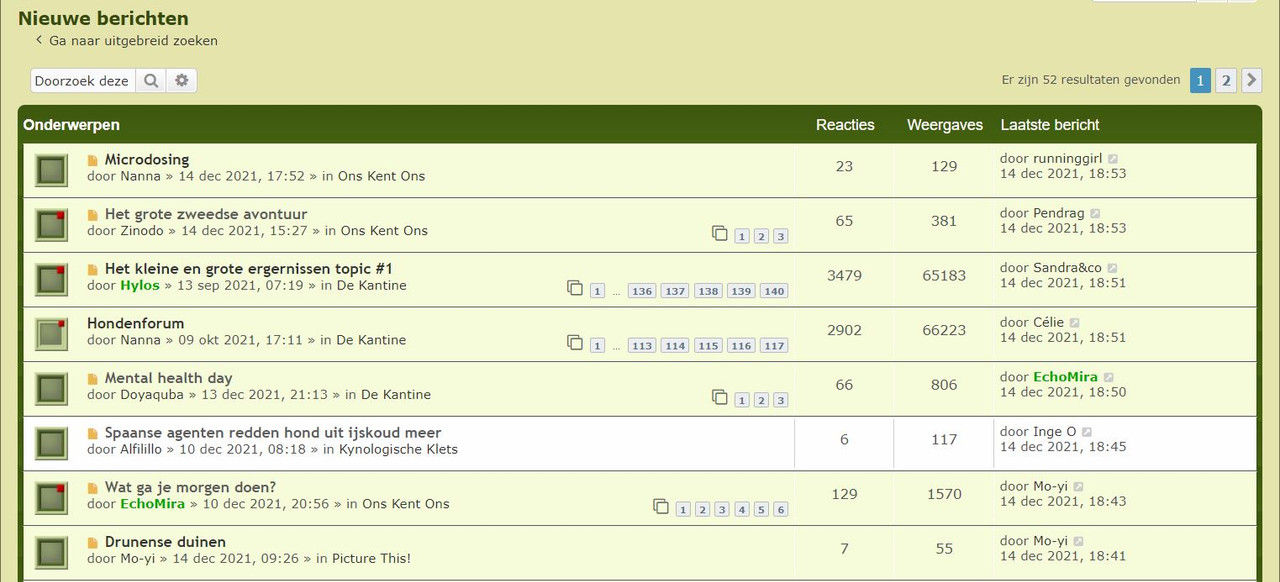Open Picture This! forum

click(371, 559)
